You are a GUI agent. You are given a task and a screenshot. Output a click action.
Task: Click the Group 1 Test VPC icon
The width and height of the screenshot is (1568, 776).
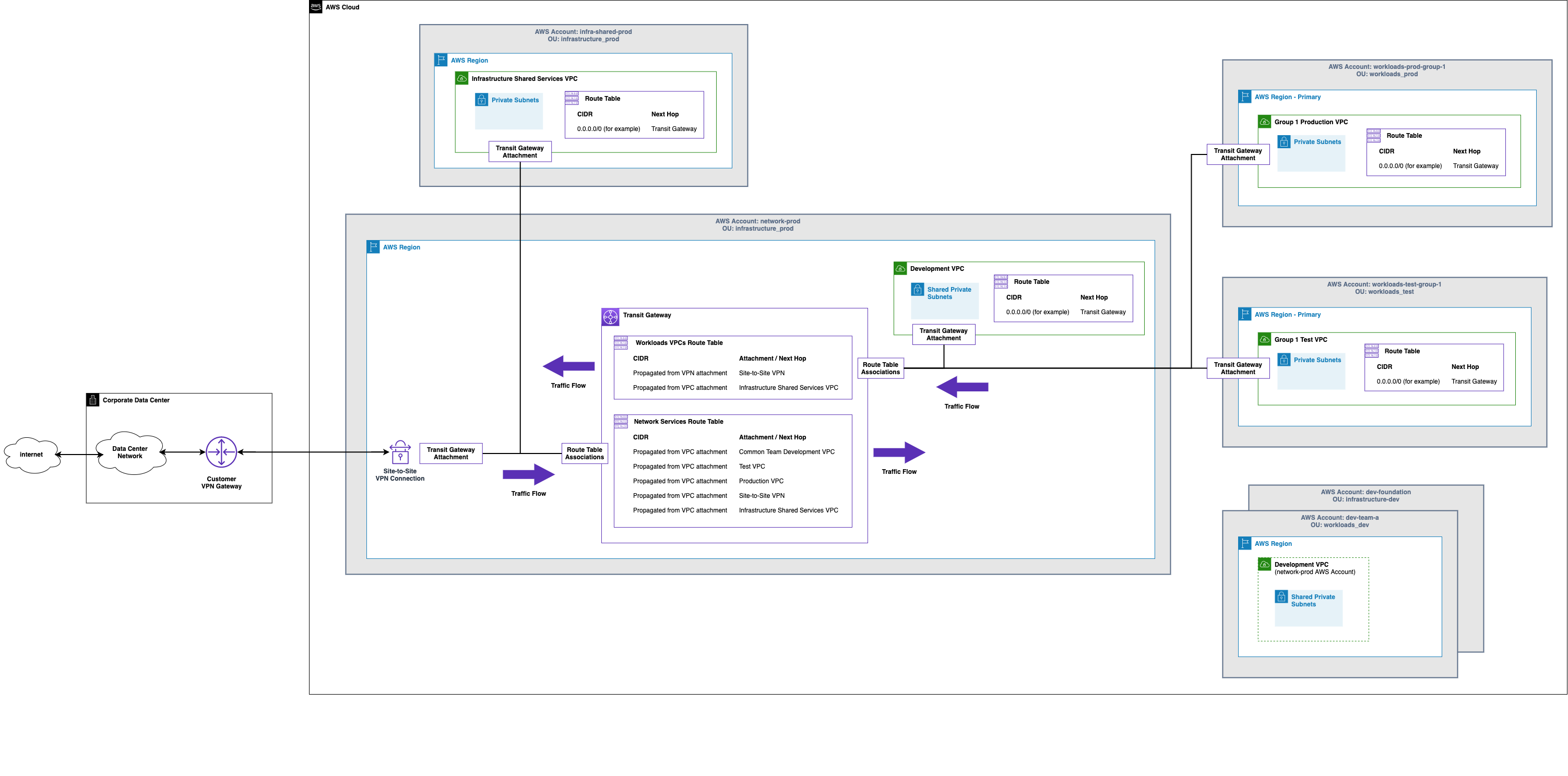(x=1264, y=339)
